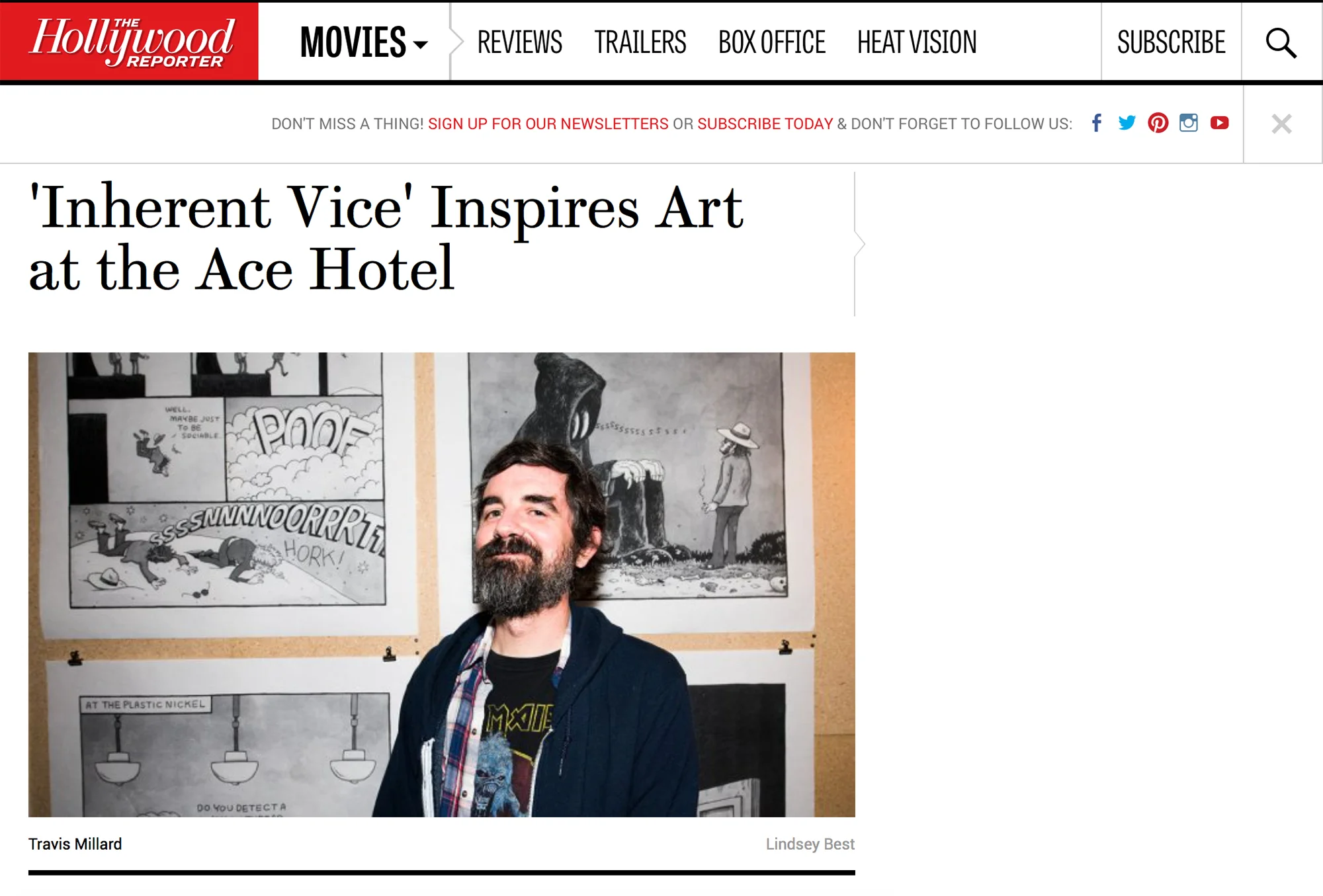Expand the Movies section dropdown
Image resolution: width=1323 pixels, height=896 pixels.
pyautogui.click(x=364, y=42)
